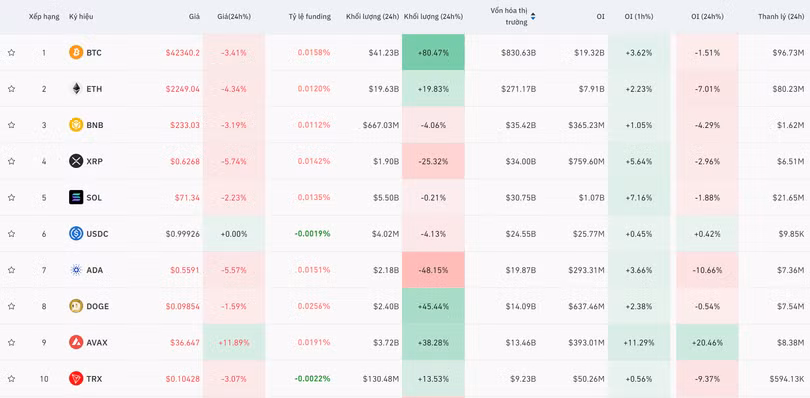Click BNB market cap $35.42B
The image size is (810, 398).
tap(520, 125)
